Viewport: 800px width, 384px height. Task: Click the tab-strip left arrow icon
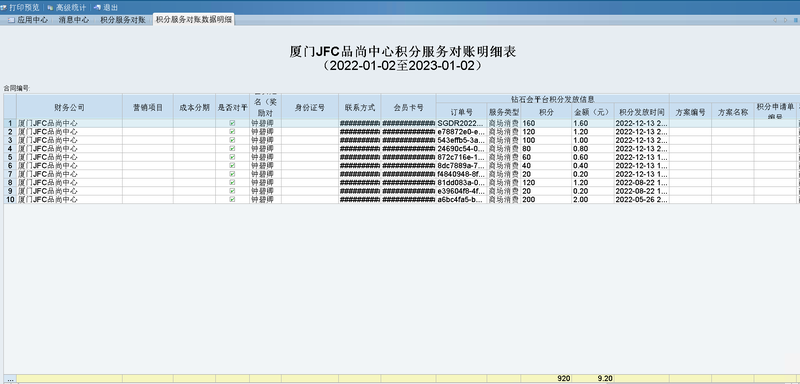[775, 20]
